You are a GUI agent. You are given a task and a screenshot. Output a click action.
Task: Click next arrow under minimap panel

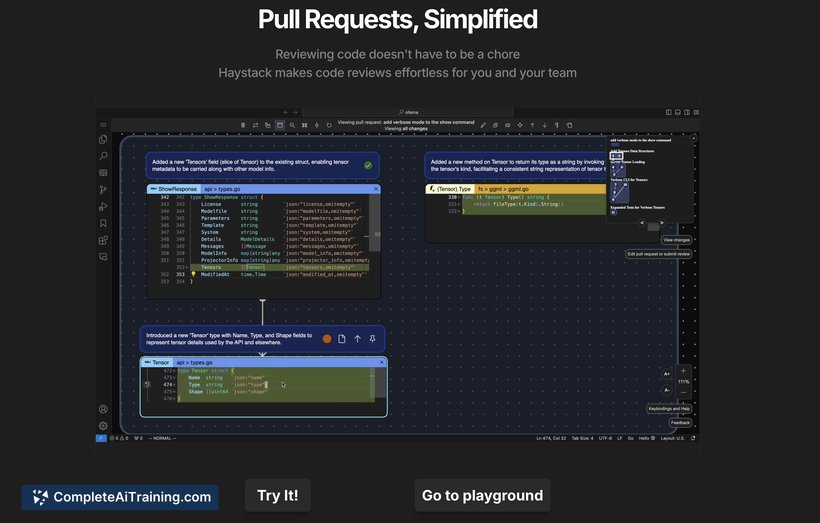[x=662, y=223]
